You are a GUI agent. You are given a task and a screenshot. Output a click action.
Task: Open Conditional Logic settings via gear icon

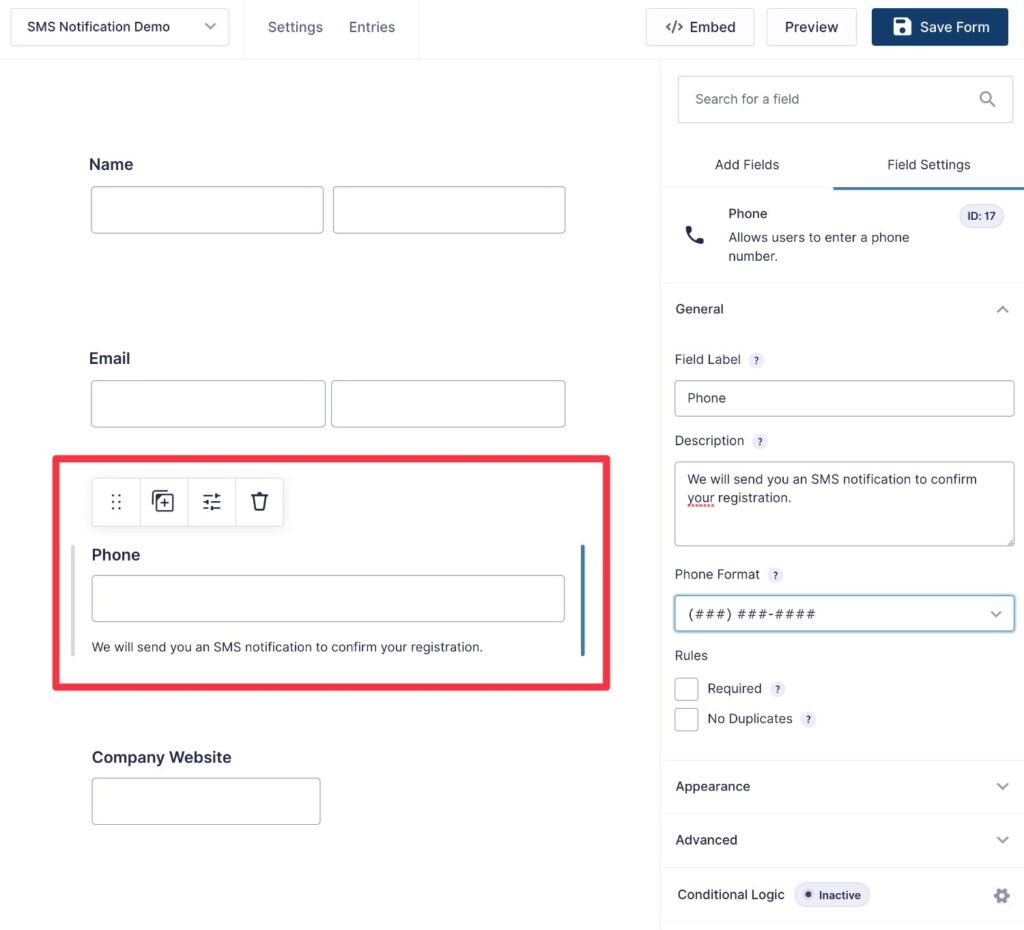click(x=1002, y=895)
